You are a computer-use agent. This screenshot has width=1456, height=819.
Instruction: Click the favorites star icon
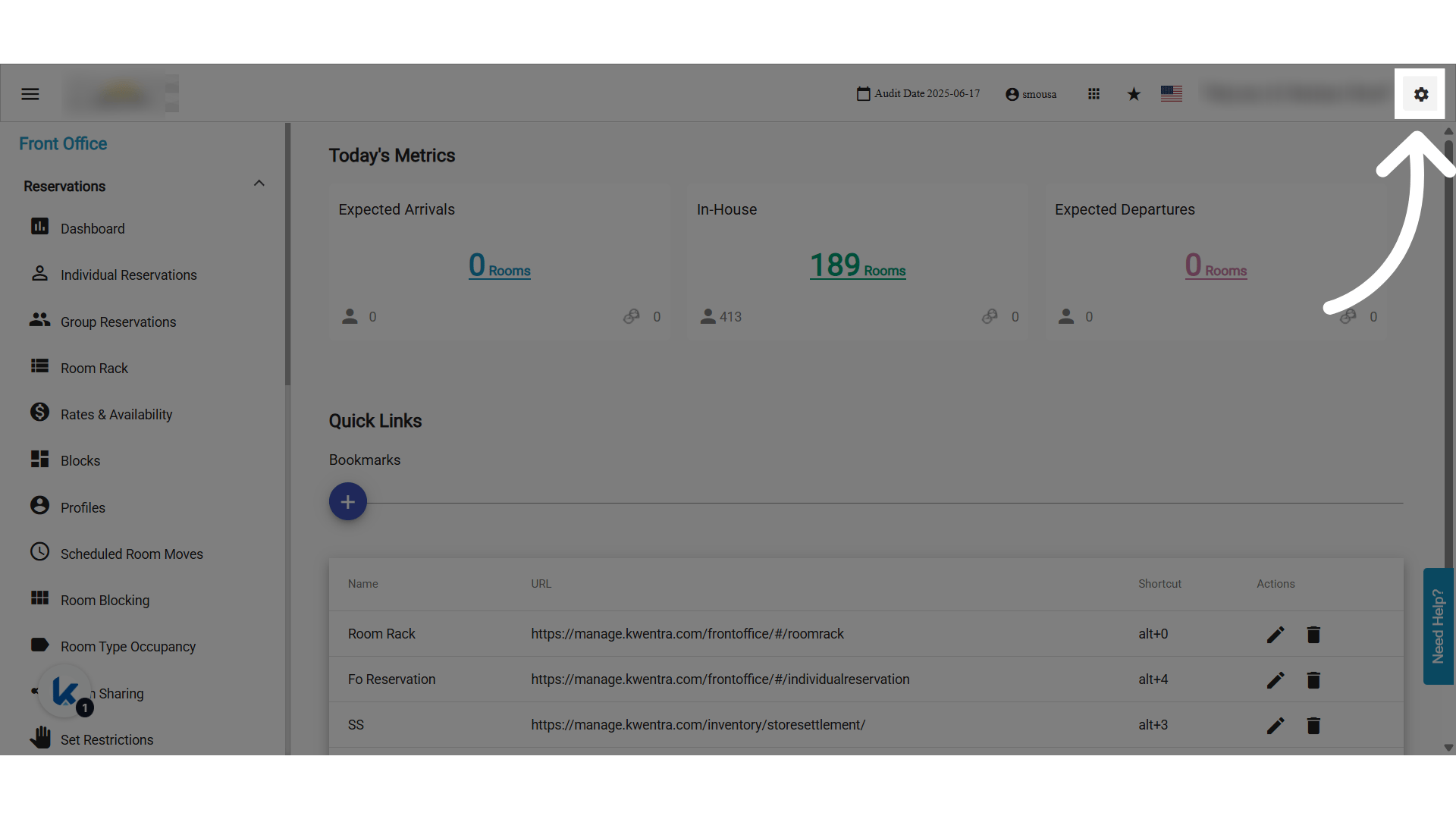pyautogui.click(x=1134, y=94)
